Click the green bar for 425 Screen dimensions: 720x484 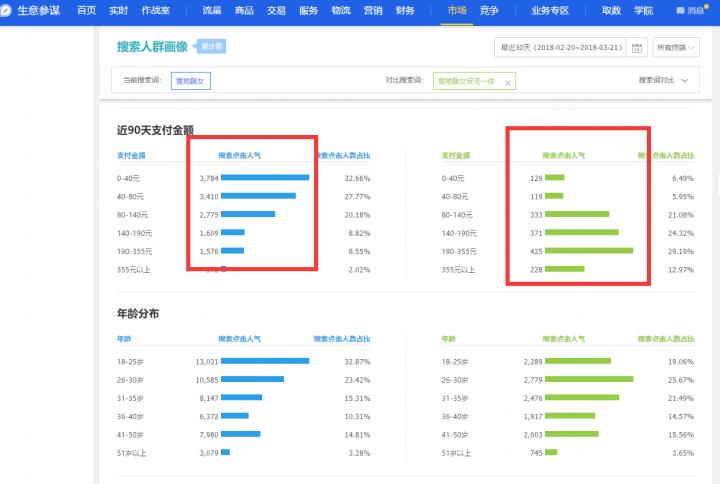[x=589, y=251]
